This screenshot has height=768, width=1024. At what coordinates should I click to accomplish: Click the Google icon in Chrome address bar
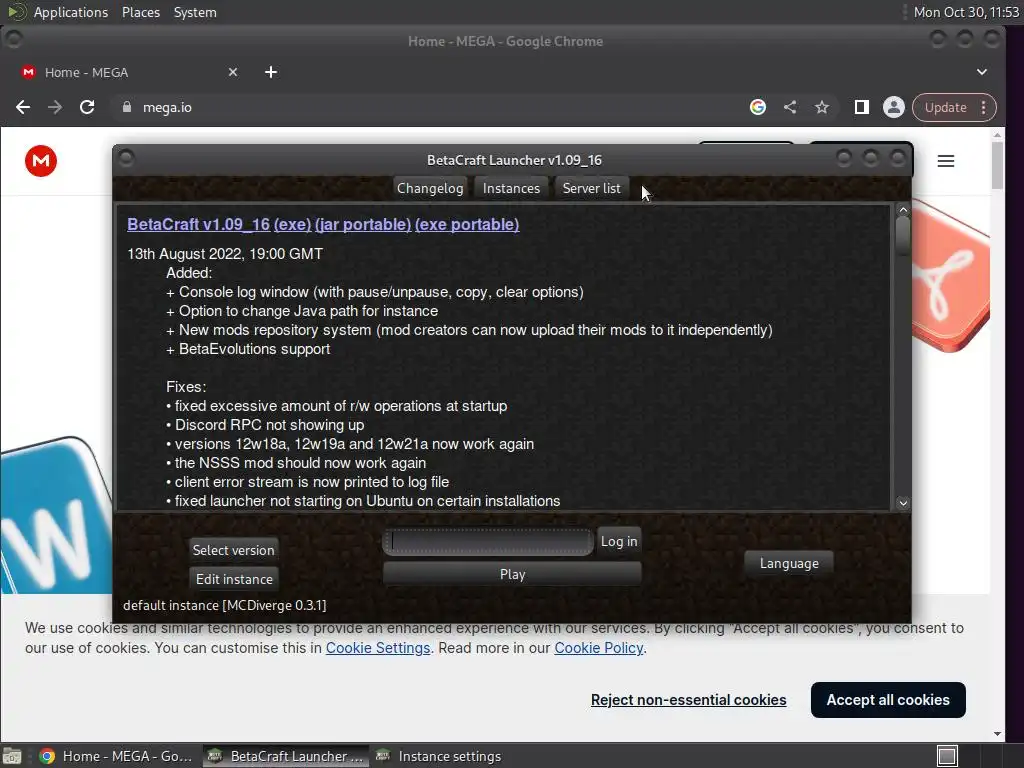coord(758,107)
